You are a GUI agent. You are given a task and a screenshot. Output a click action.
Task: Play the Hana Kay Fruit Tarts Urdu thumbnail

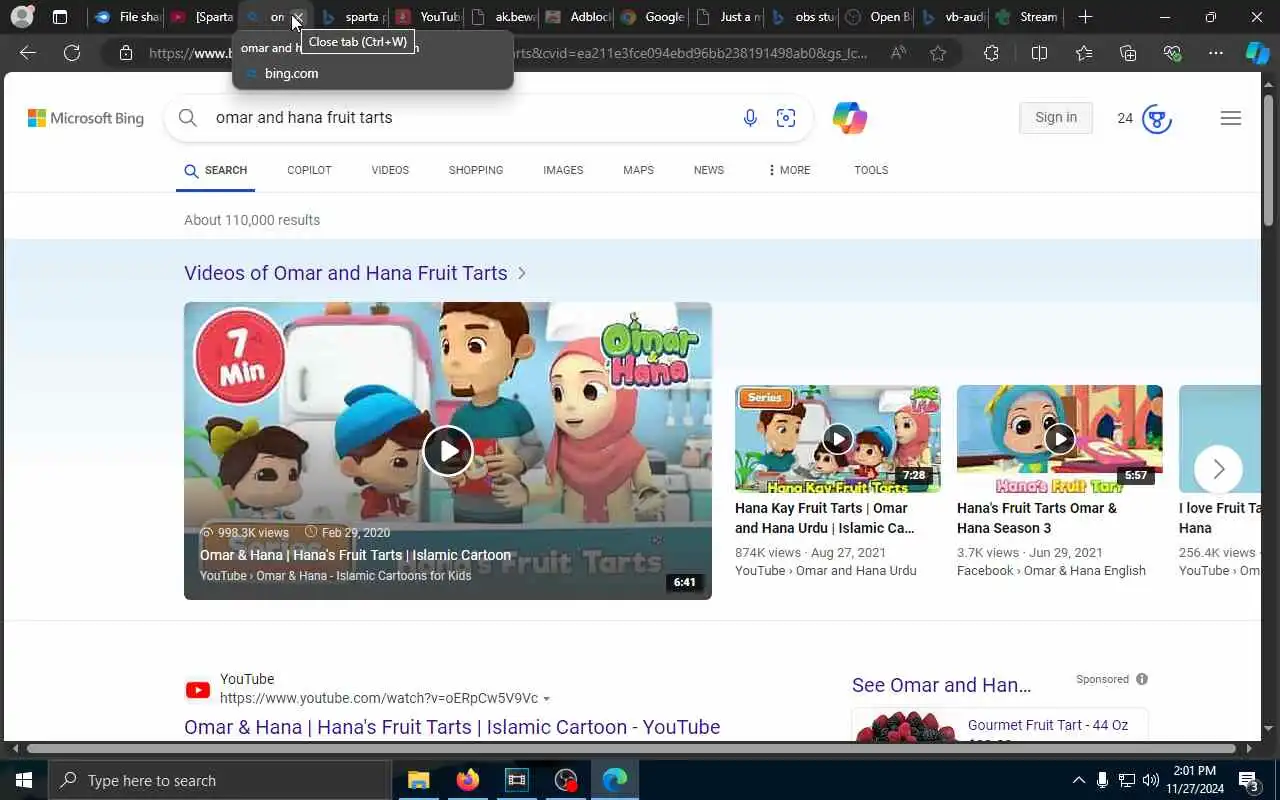(x=838, y=438)
